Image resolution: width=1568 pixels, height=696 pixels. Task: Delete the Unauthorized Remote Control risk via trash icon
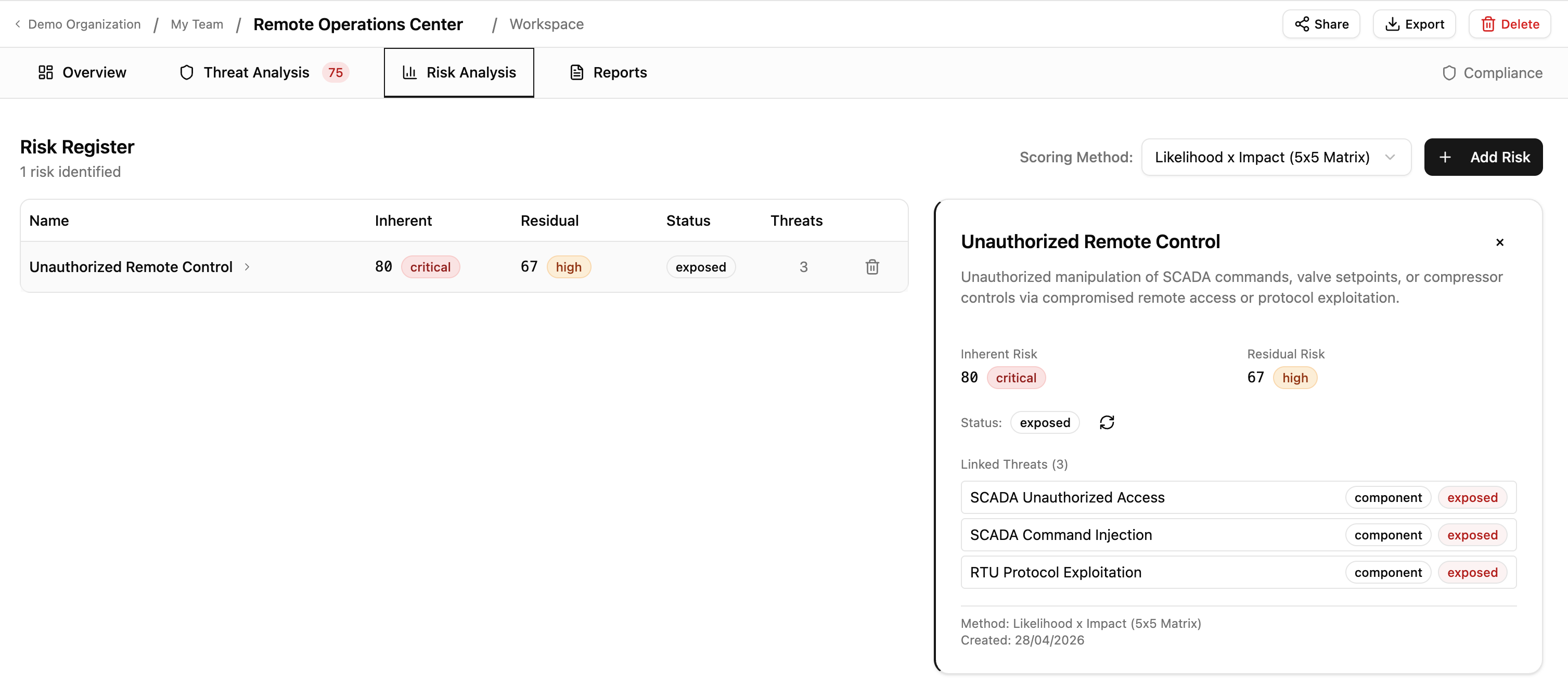872,266
